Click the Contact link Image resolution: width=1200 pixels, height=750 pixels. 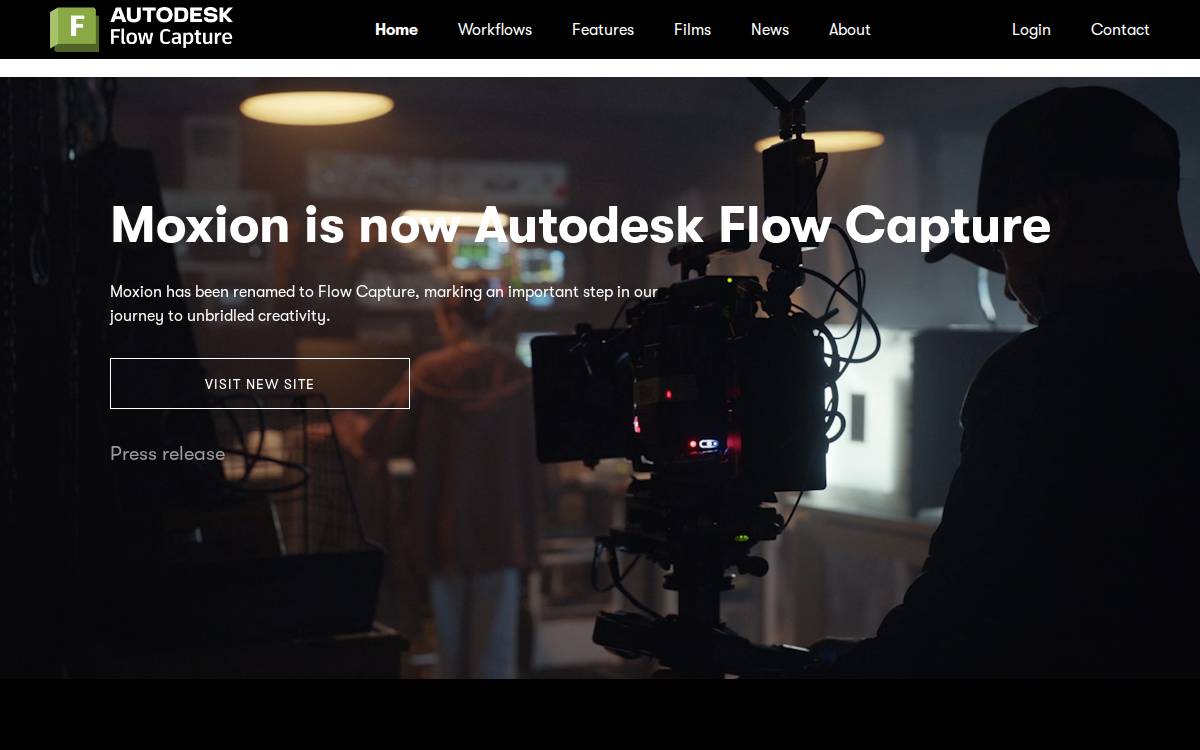[x=1120, y=30]
